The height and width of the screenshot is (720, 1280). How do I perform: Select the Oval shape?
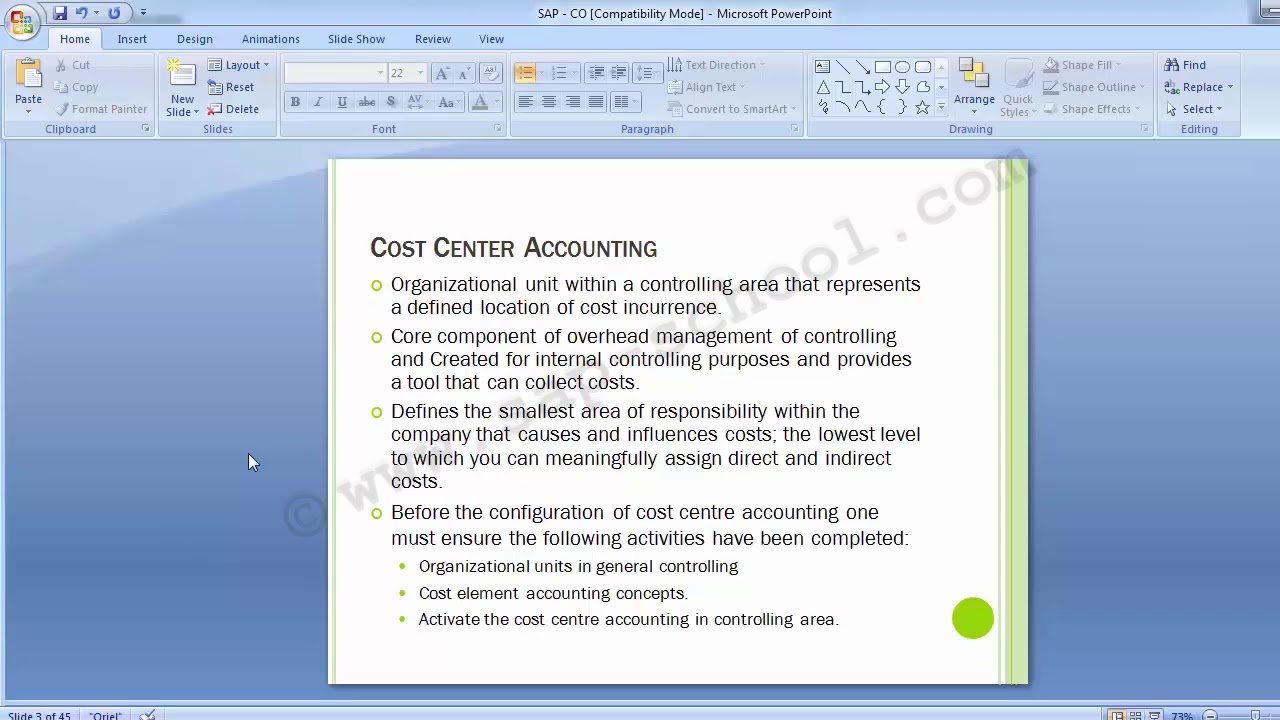click(x=902, y=67)
